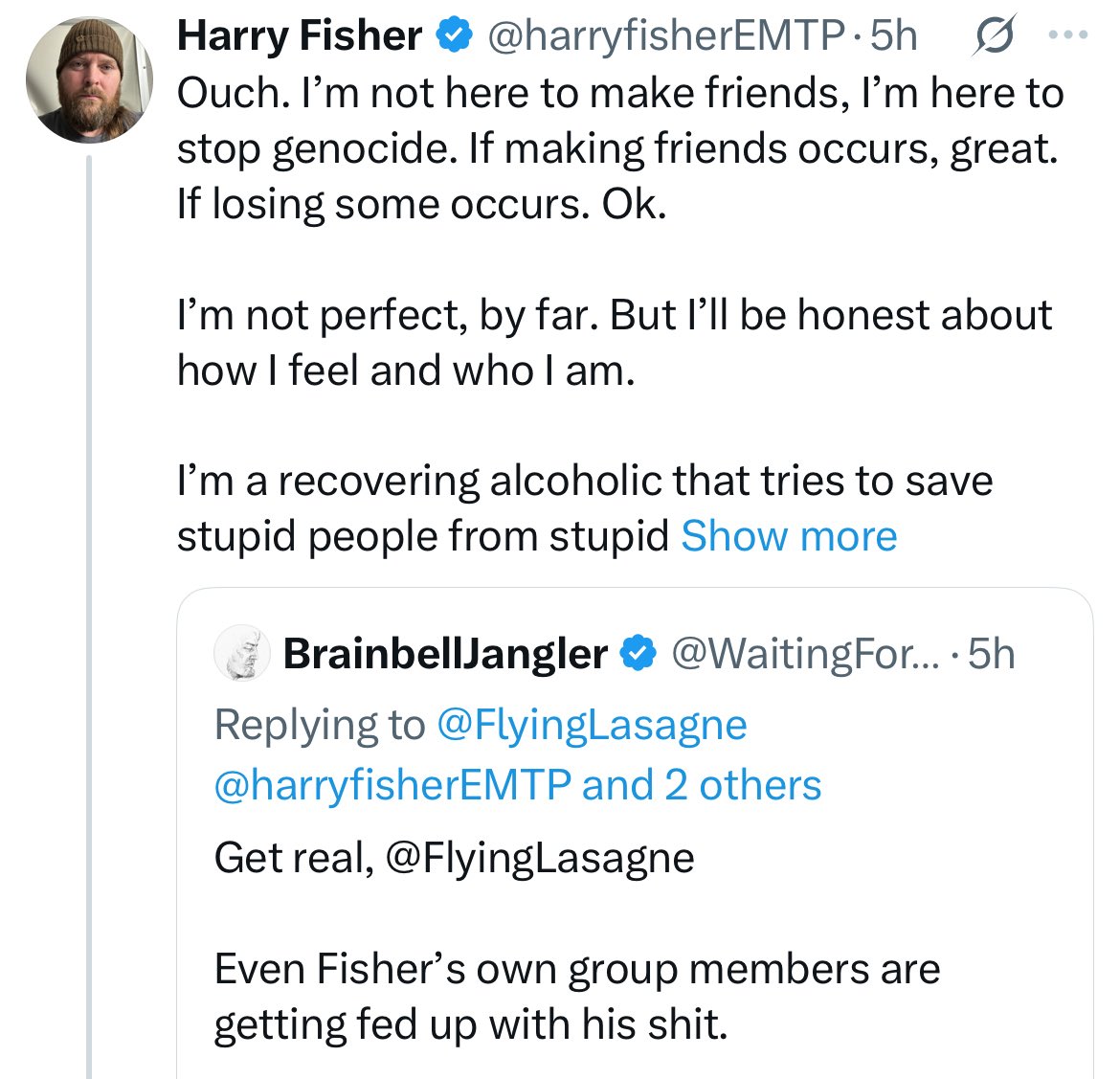Viewport: 1120px width, 1079px height.
Task: Click the main tweet's 5h timestamp
Action: 894,36
